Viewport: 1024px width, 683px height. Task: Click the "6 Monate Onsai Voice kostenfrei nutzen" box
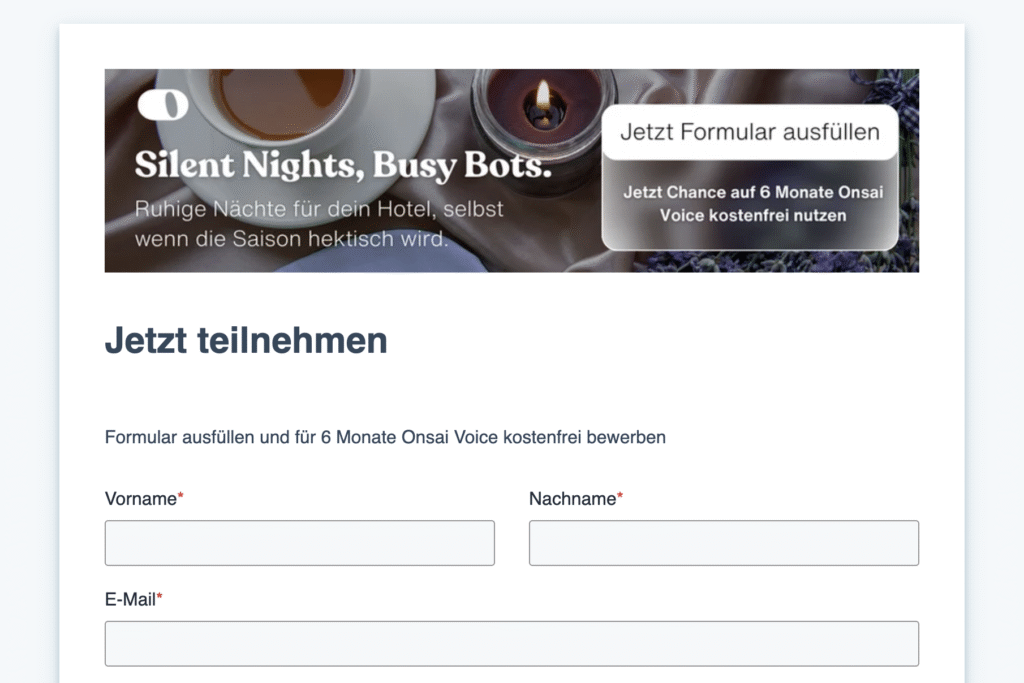click(753, 204)
